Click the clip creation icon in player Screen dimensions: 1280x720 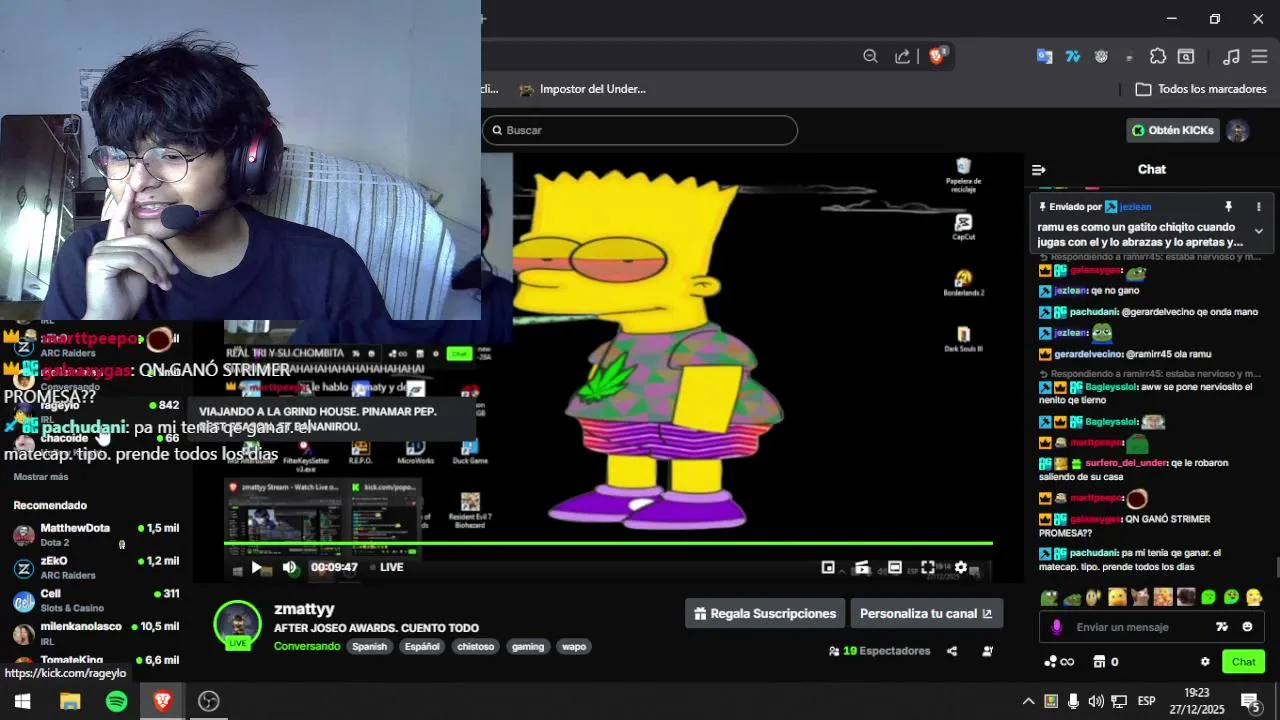click(862, 567)
